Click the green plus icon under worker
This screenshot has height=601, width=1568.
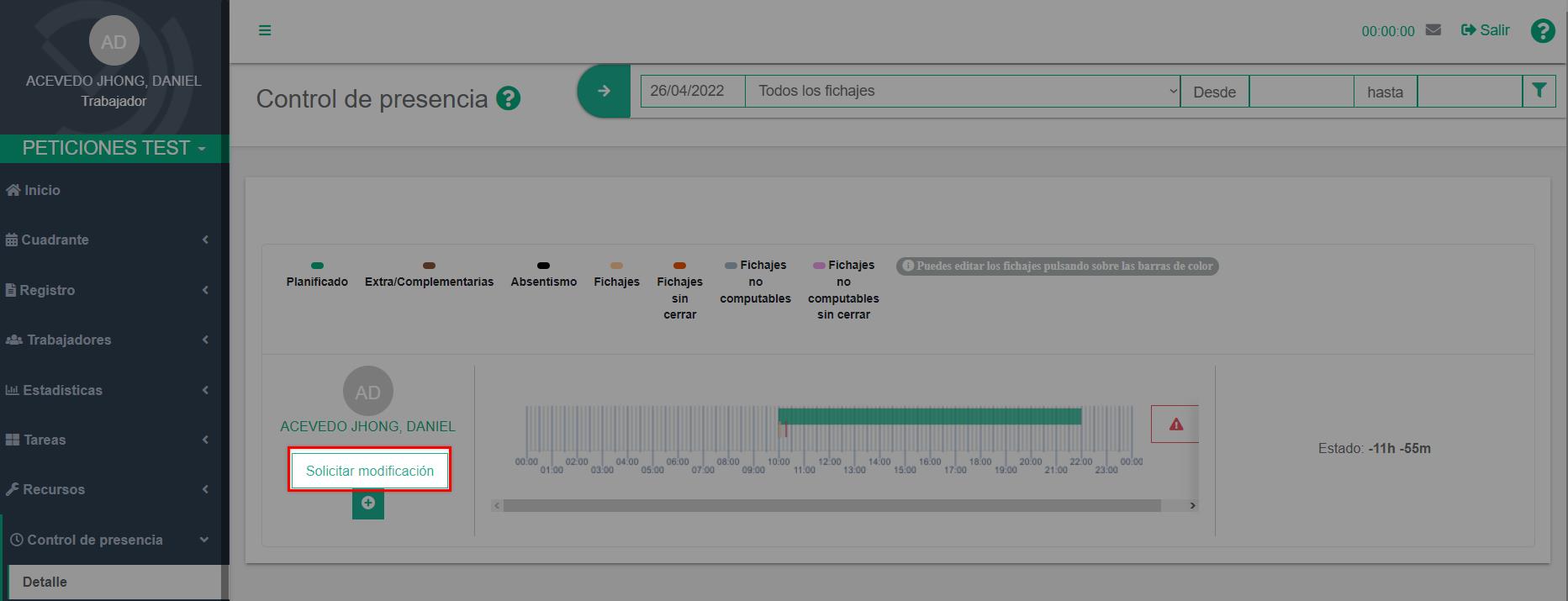click(x=367, y=503)
